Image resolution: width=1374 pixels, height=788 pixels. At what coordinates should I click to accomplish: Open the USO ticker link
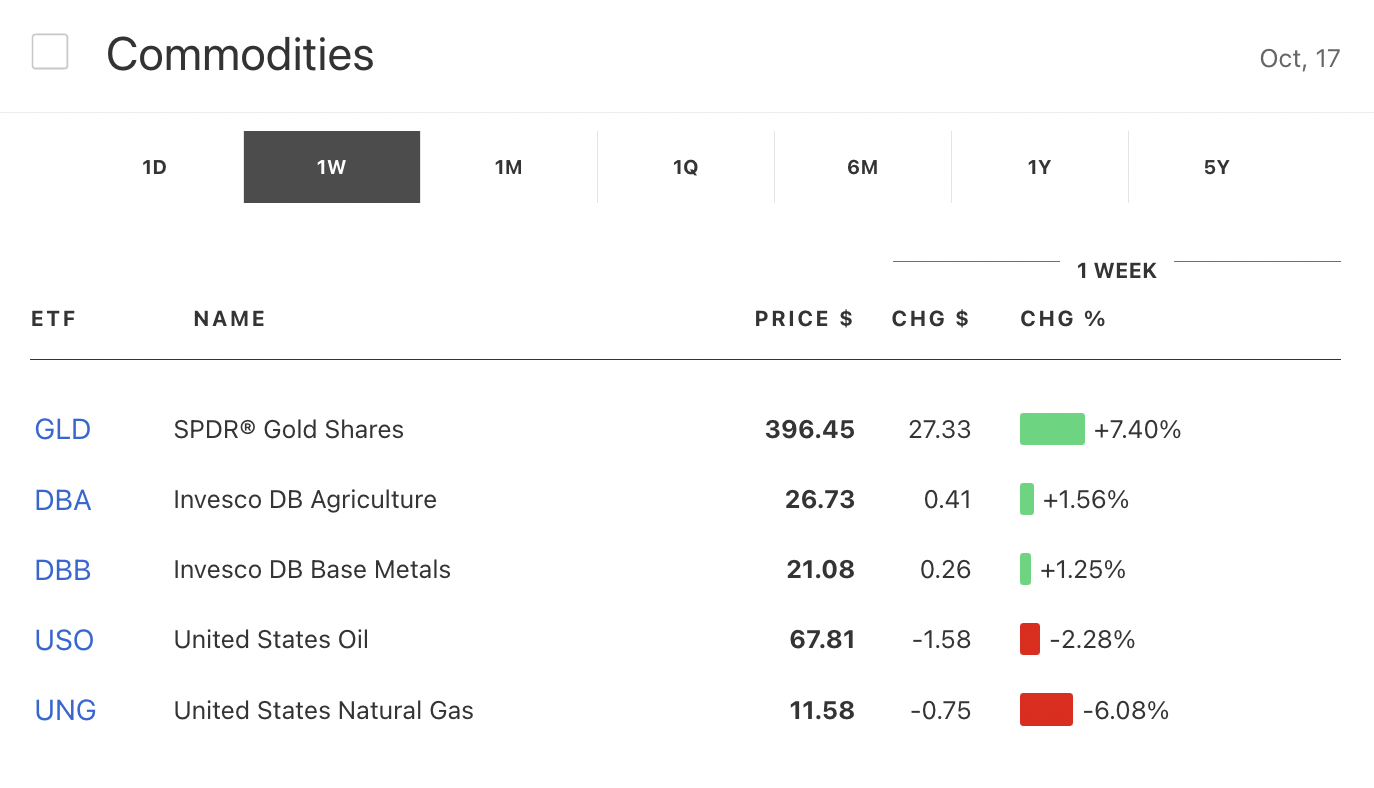pos(64,640)
